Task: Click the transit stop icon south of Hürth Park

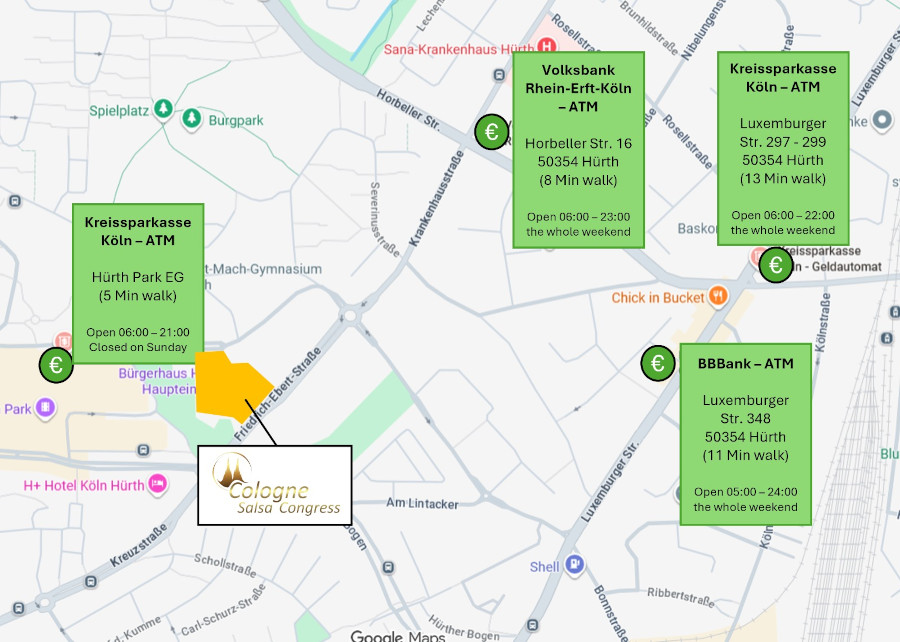Action: click(143, 450)
